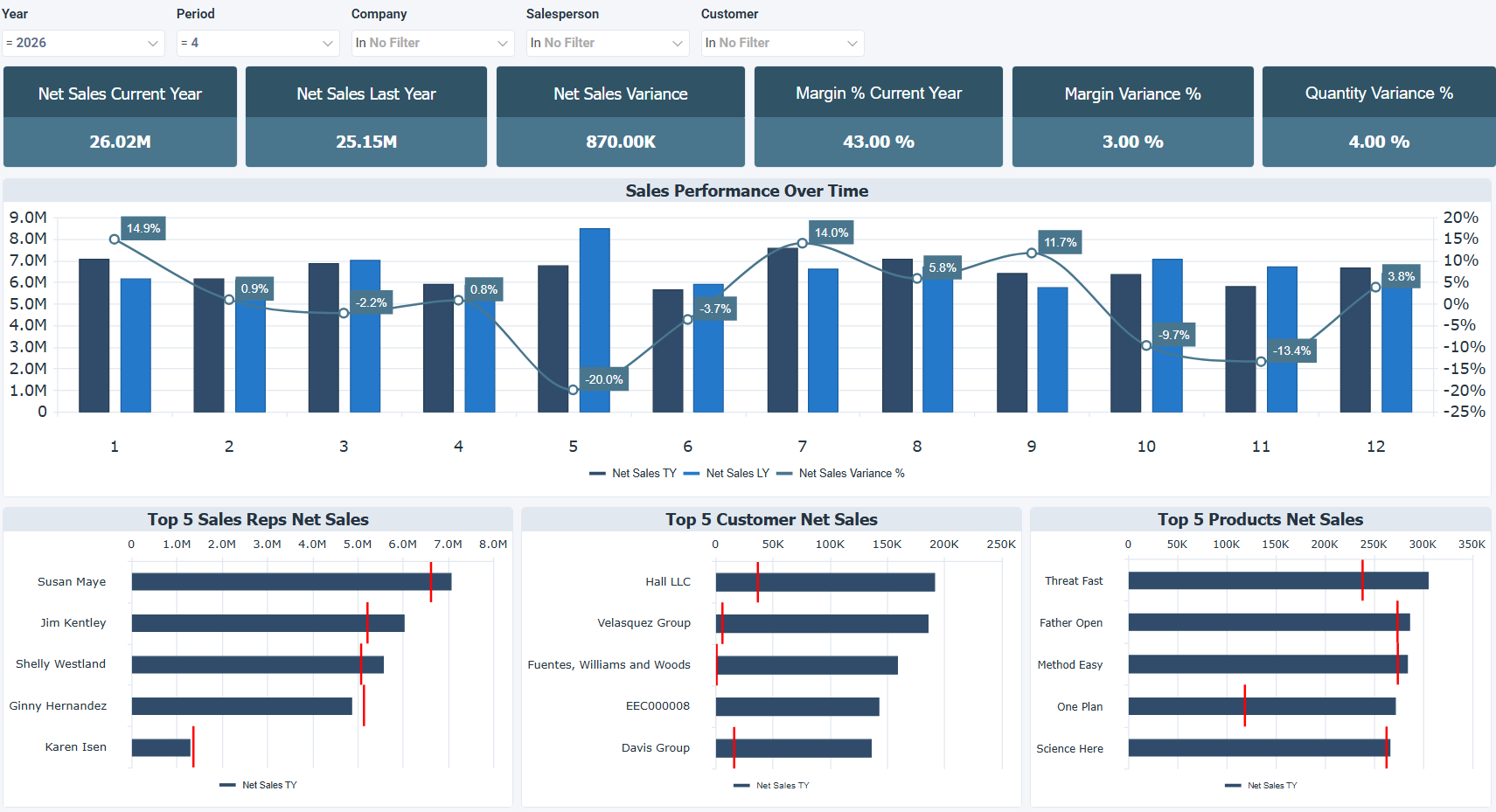Click the Fuentes, Williams and Woods bar
Screen dimensions: 1496x812
(x=807, y=665)
